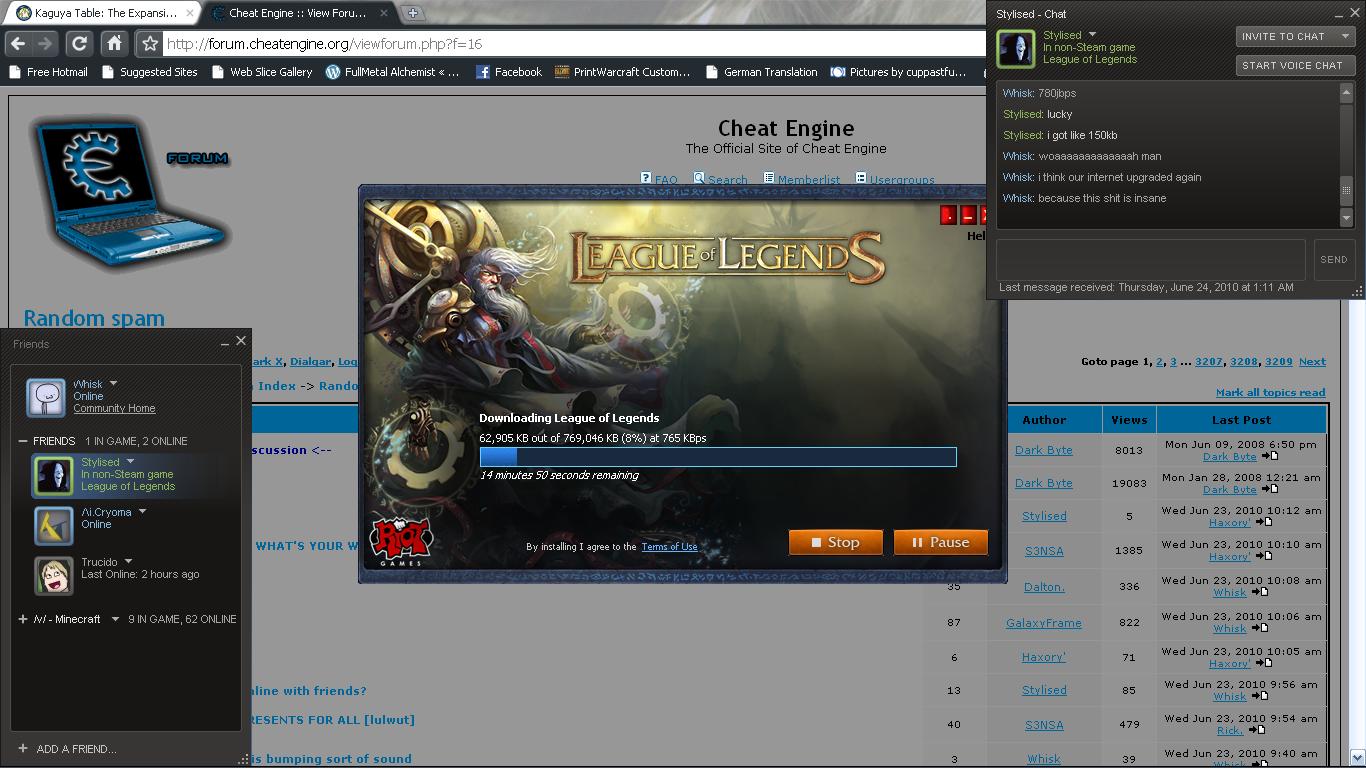Click the plus icon beside ADD A FRIEND
1366x768 pixels.
coord(22,748)
